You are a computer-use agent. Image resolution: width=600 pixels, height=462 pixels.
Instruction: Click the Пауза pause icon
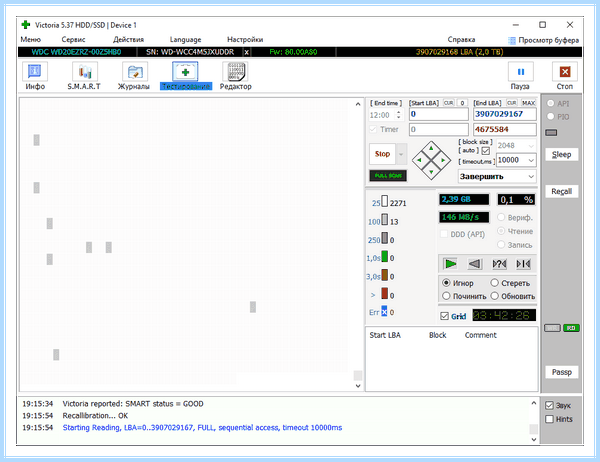pyautogui.click(x=521, y=72)
